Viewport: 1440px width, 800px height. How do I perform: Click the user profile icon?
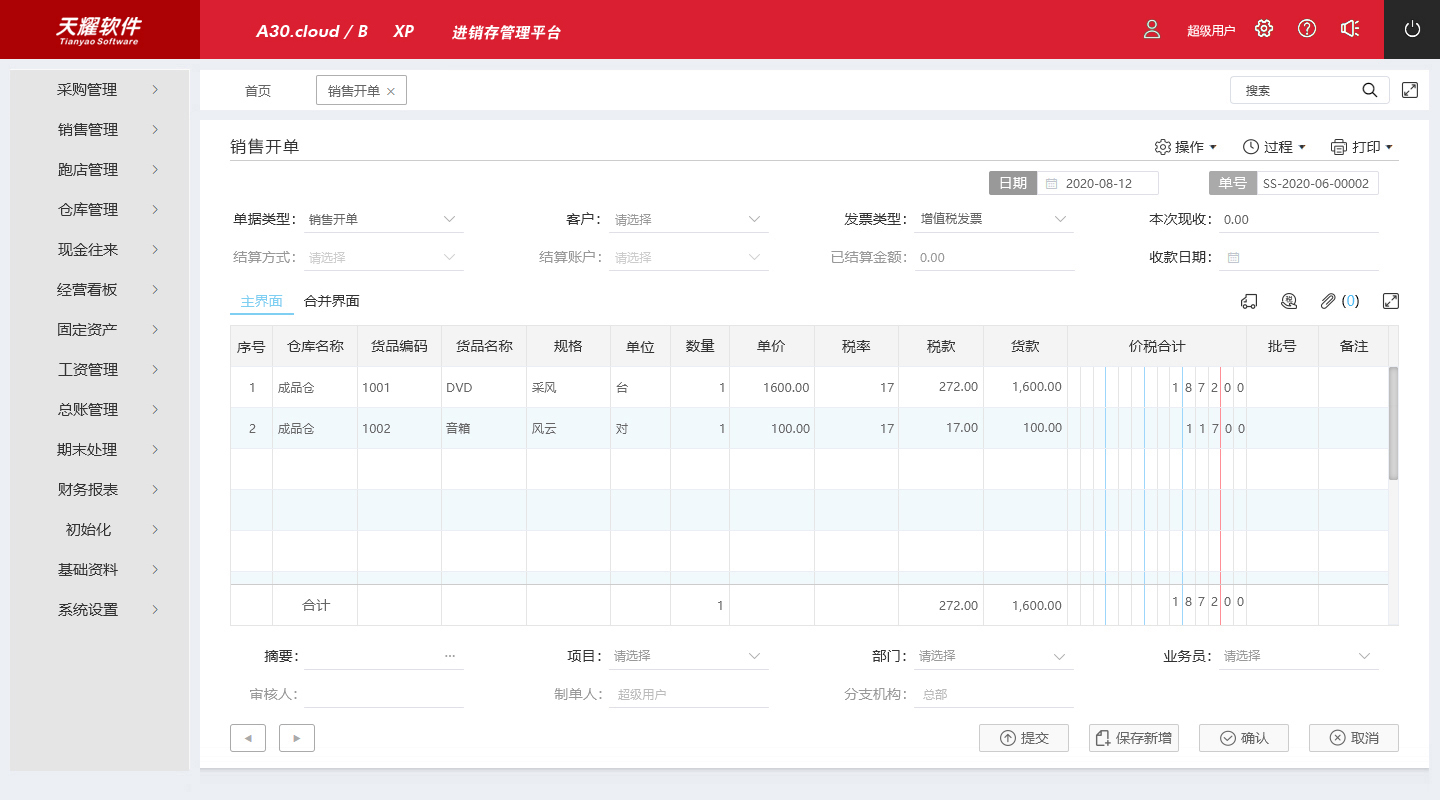1152,29
